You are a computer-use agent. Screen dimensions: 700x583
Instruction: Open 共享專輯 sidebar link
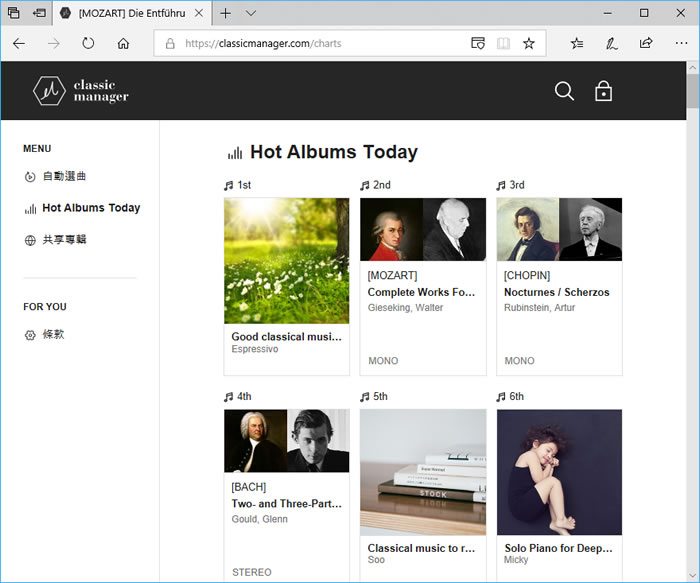pos(64,240)
